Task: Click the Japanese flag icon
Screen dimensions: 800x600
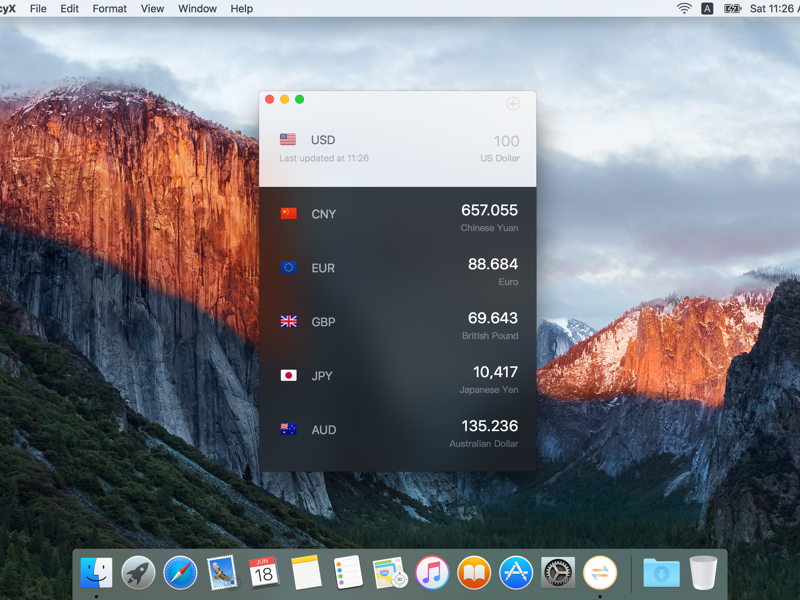Action: pyautogui.click(x=289, y=375)
